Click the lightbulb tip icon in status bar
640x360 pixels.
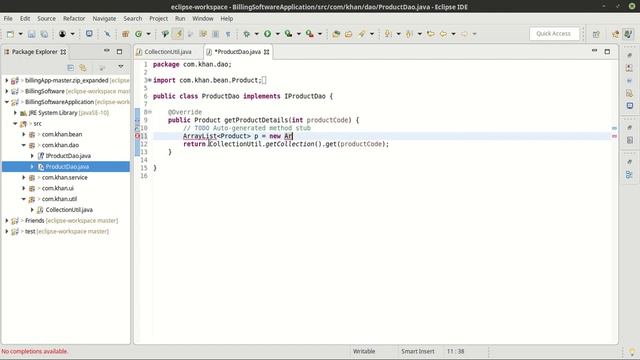pyautogui.click(x=632, y=352)
